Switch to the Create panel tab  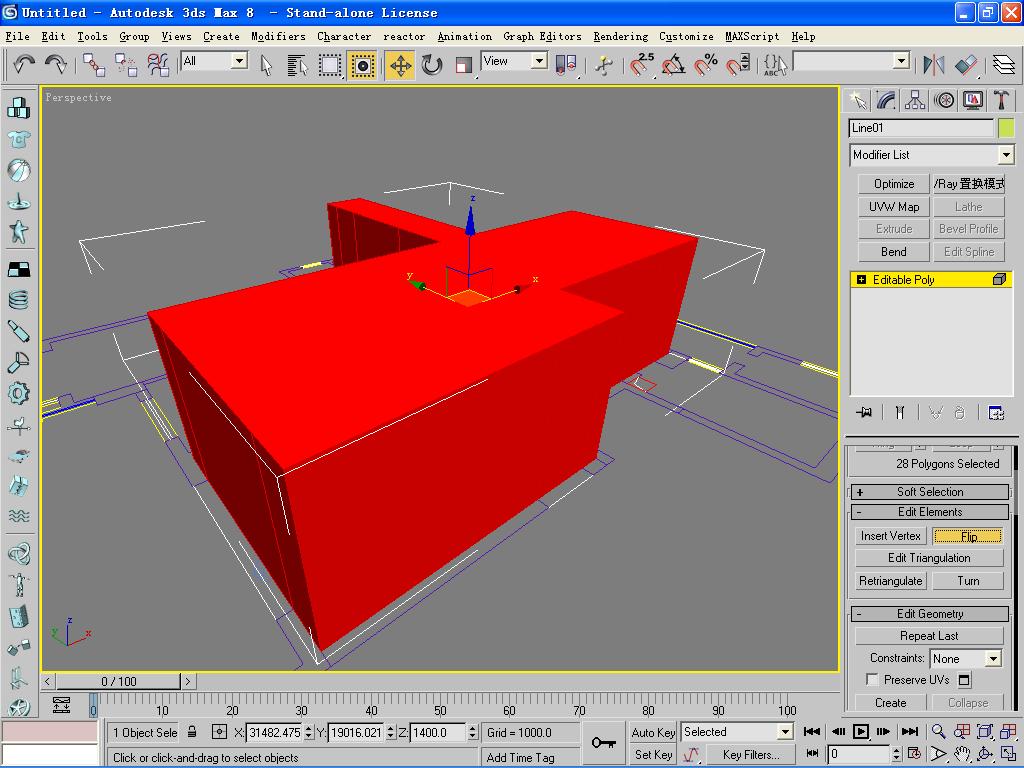pos(857,101)
